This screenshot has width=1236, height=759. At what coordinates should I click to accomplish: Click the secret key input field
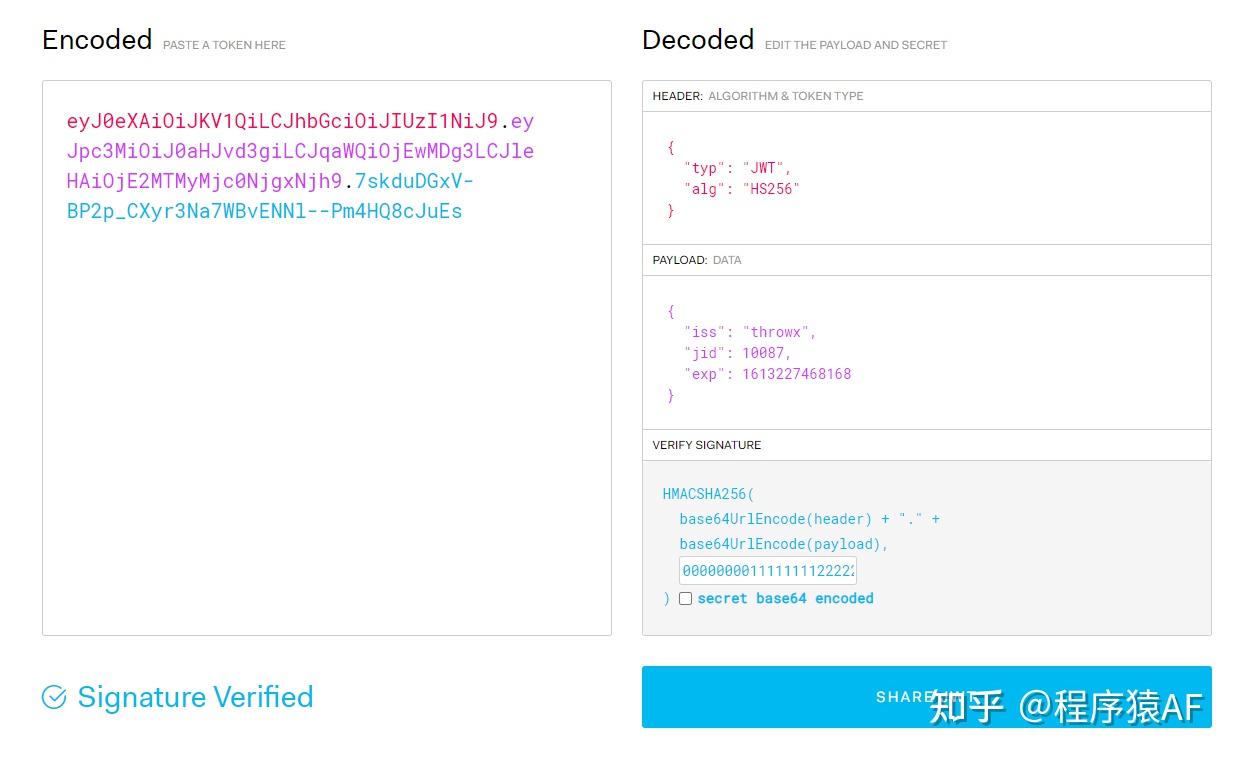point(767,571)
